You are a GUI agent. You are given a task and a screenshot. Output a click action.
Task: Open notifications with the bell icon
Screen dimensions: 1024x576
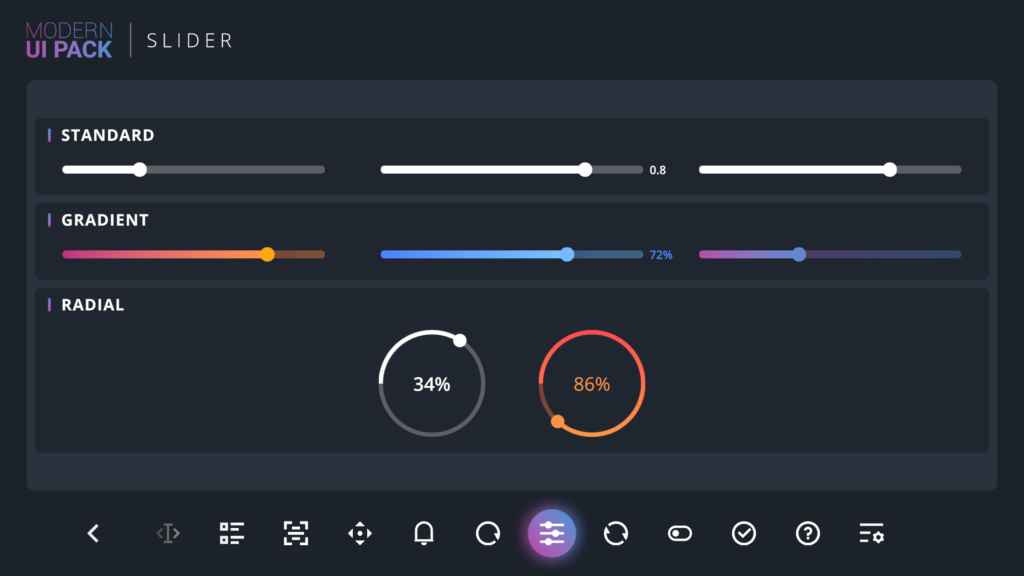pos(423,533)
